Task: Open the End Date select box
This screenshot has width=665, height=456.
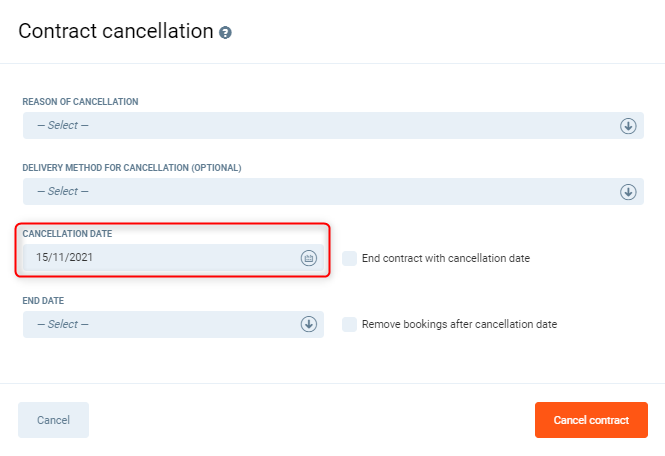Action: [160, 324]
